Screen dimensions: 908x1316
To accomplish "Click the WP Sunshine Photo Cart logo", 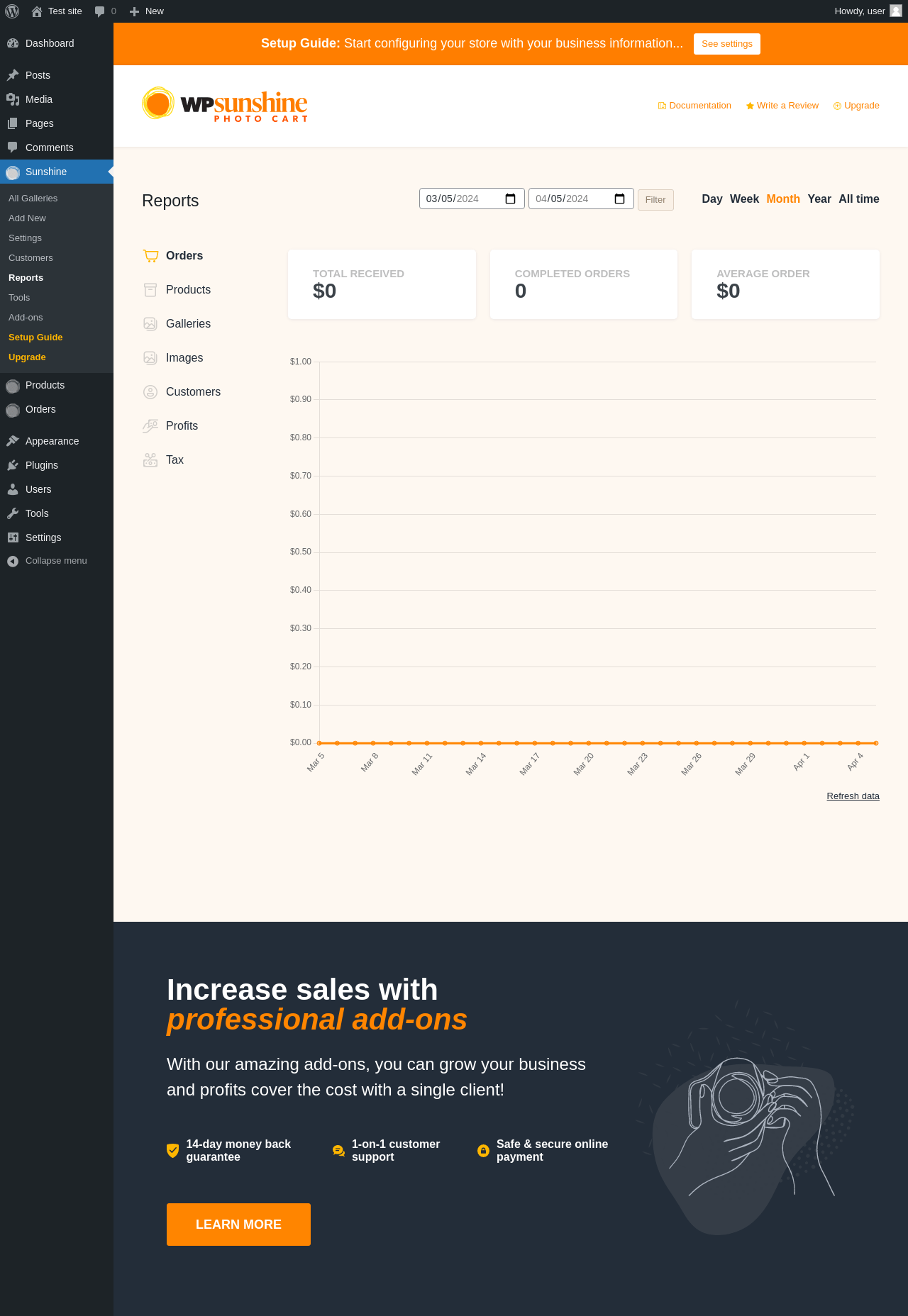I will [x=225, y=105].
